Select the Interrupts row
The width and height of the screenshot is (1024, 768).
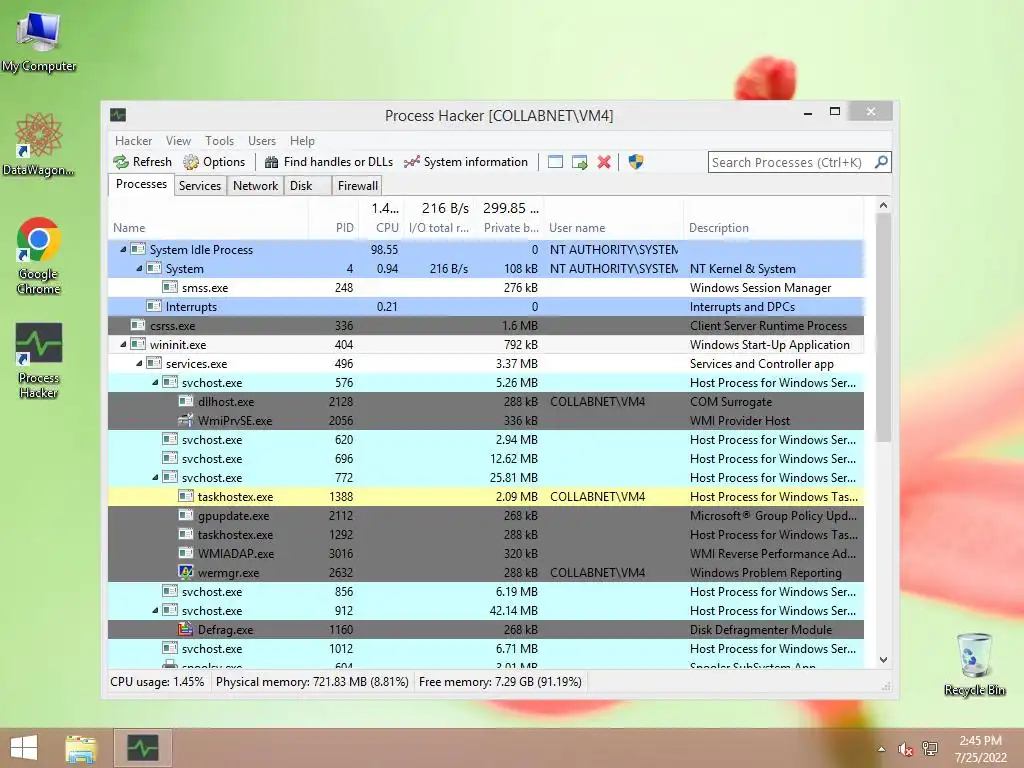coord(486,306)
